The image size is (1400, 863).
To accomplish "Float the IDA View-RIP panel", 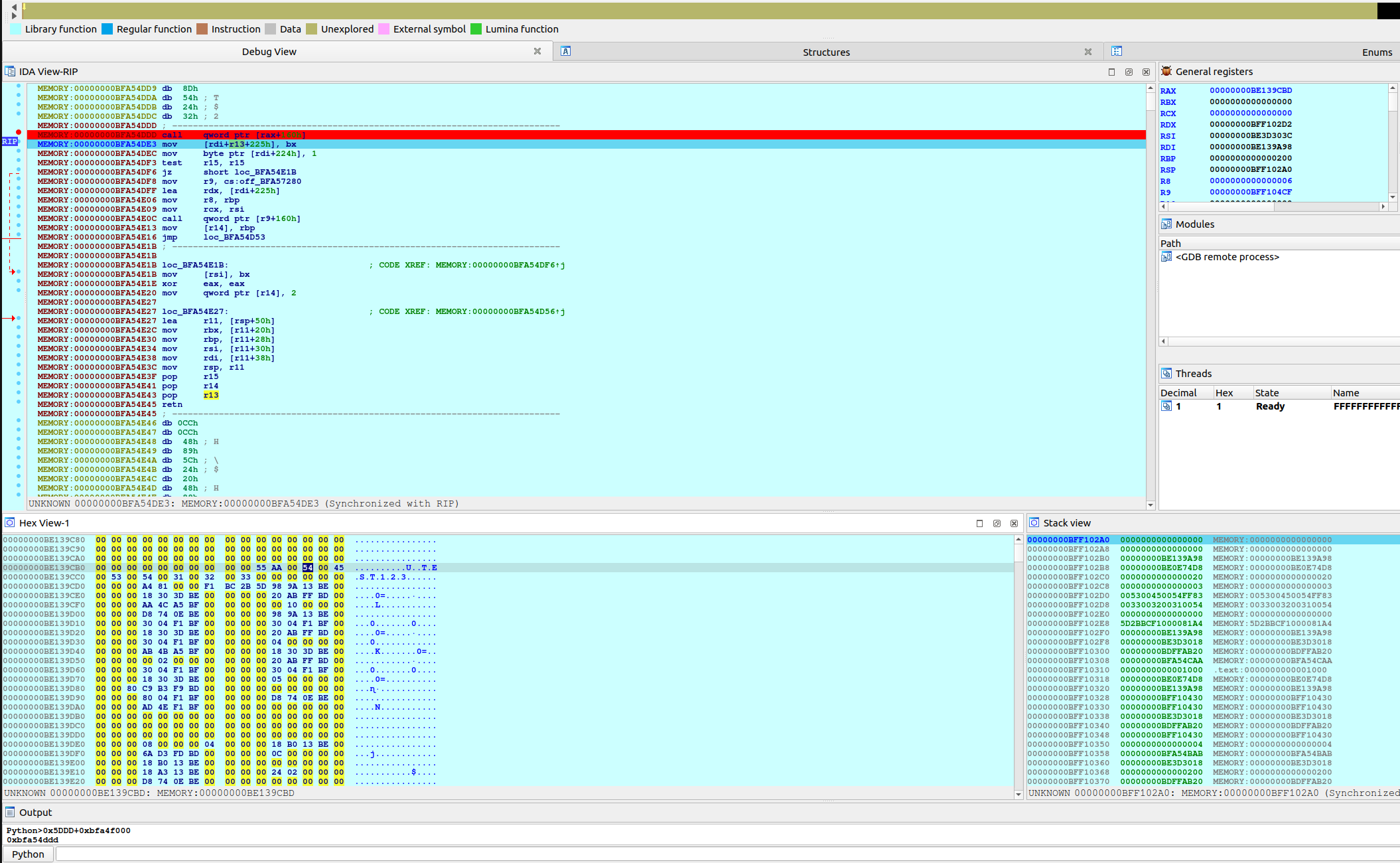I will [1129, 72].
